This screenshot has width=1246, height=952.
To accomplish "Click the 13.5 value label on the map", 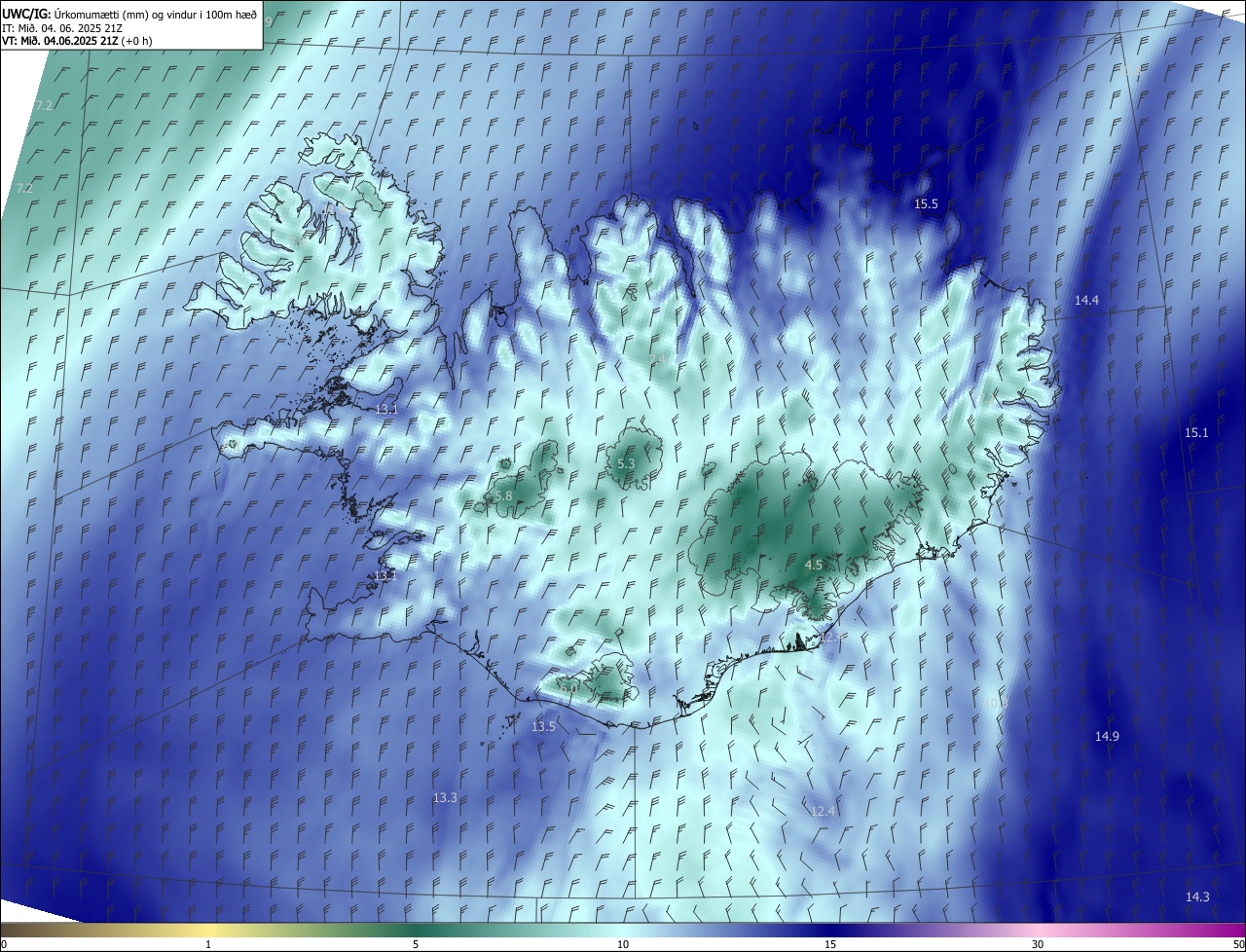I will (x=543, y=727).
